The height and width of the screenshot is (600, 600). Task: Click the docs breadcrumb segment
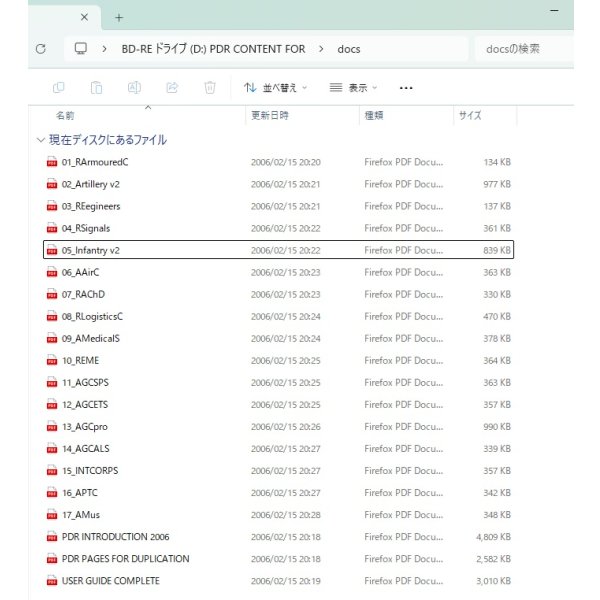click(349, 49)
